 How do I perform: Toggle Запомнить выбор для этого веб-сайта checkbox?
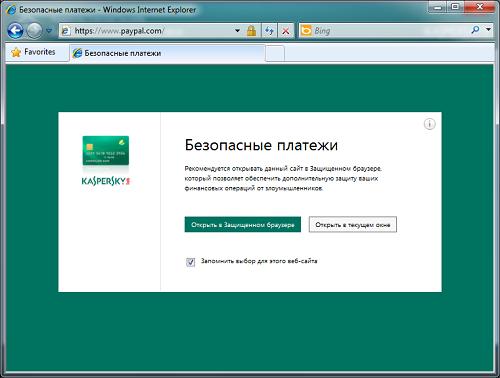[x=190, y=262]
